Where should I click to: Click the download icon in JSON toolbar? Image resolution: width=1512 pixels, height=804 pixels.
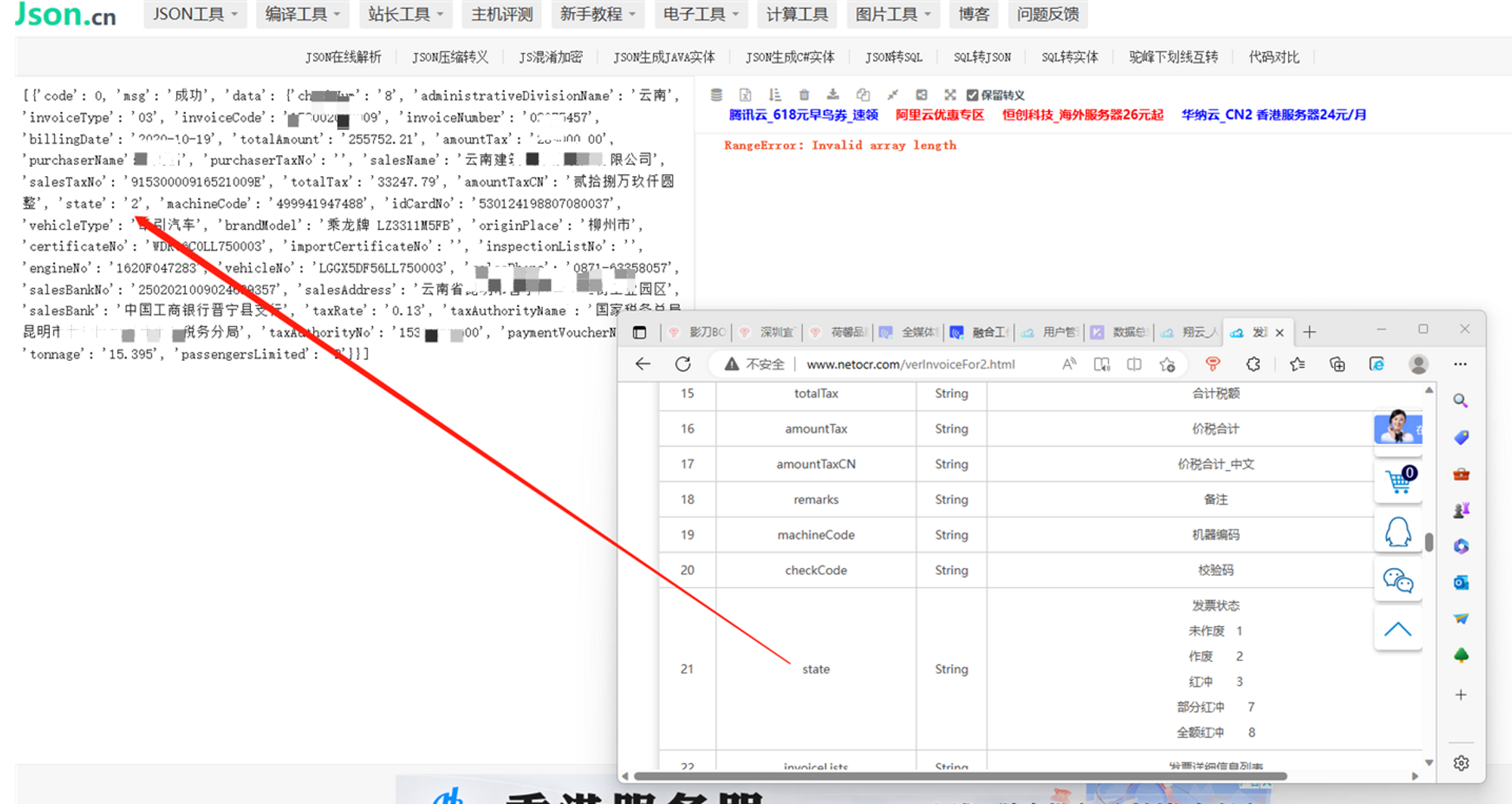click(x=832, y=95)
